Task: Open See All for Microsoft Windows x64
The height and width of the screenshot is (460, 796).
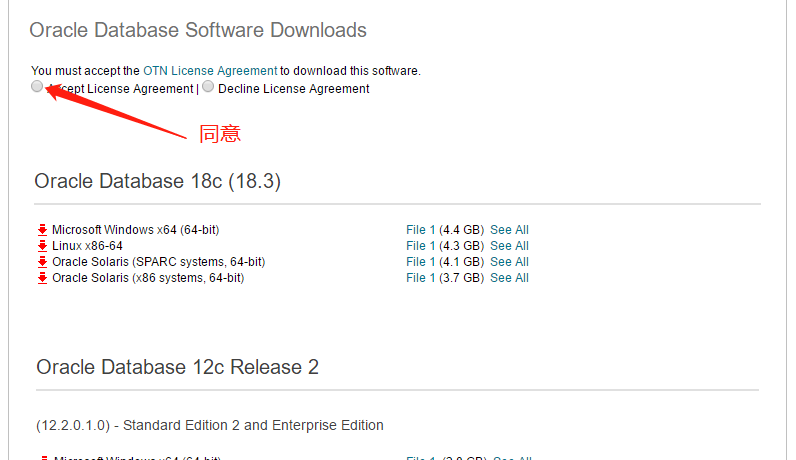Action: tap(509, 230)
